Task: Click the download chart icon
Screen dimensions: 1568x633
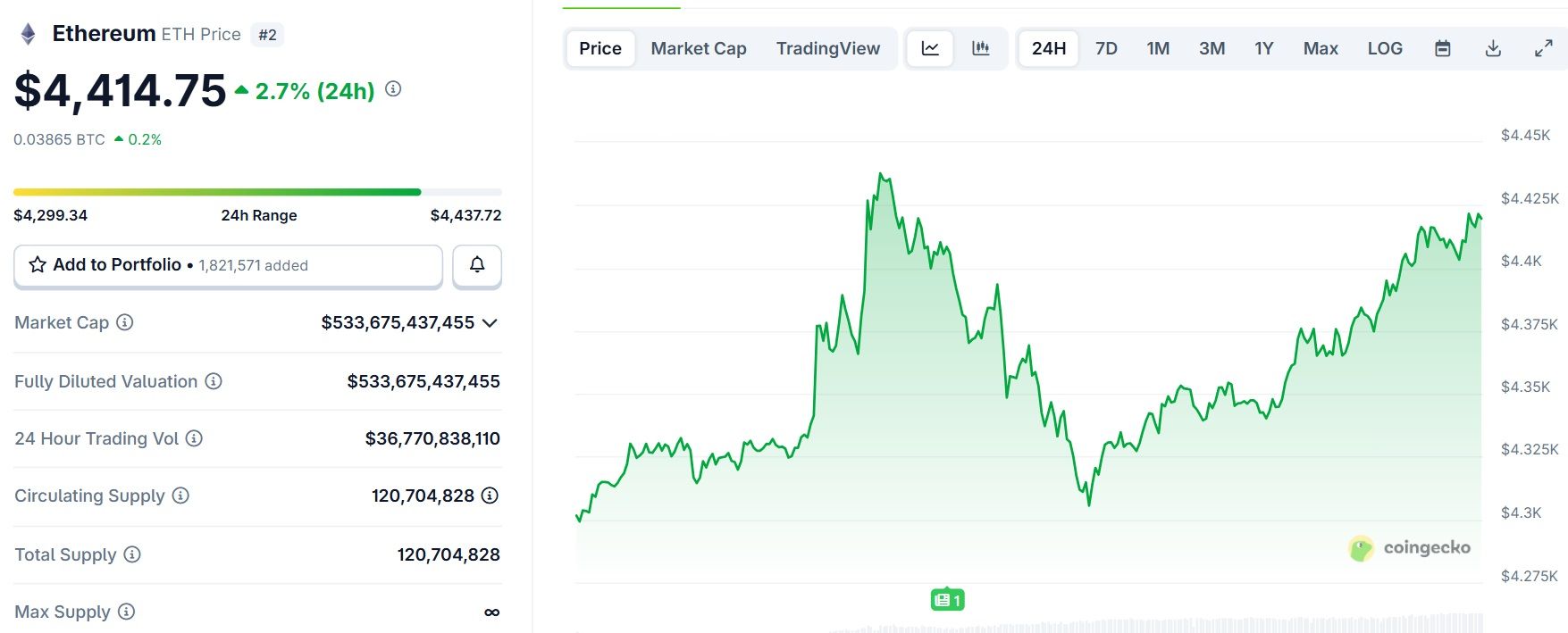Action: (x=1493, y=49)
